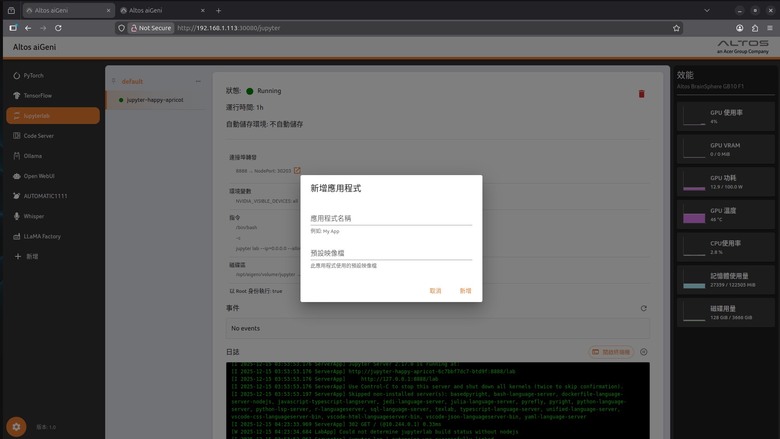Reload the page in the browser

[x=58, y=28]
